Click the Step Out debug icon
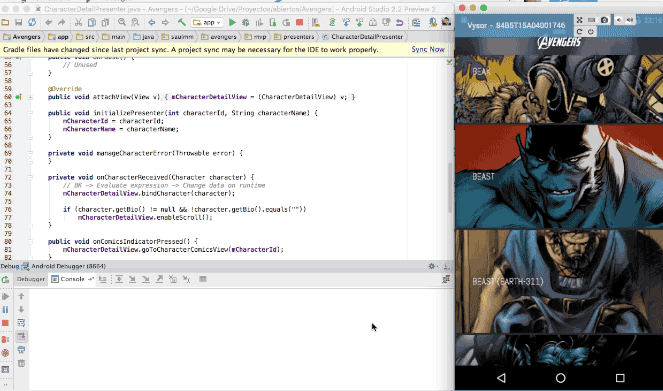Viewport: 663px width, 391px height. [x=159, y=279]
